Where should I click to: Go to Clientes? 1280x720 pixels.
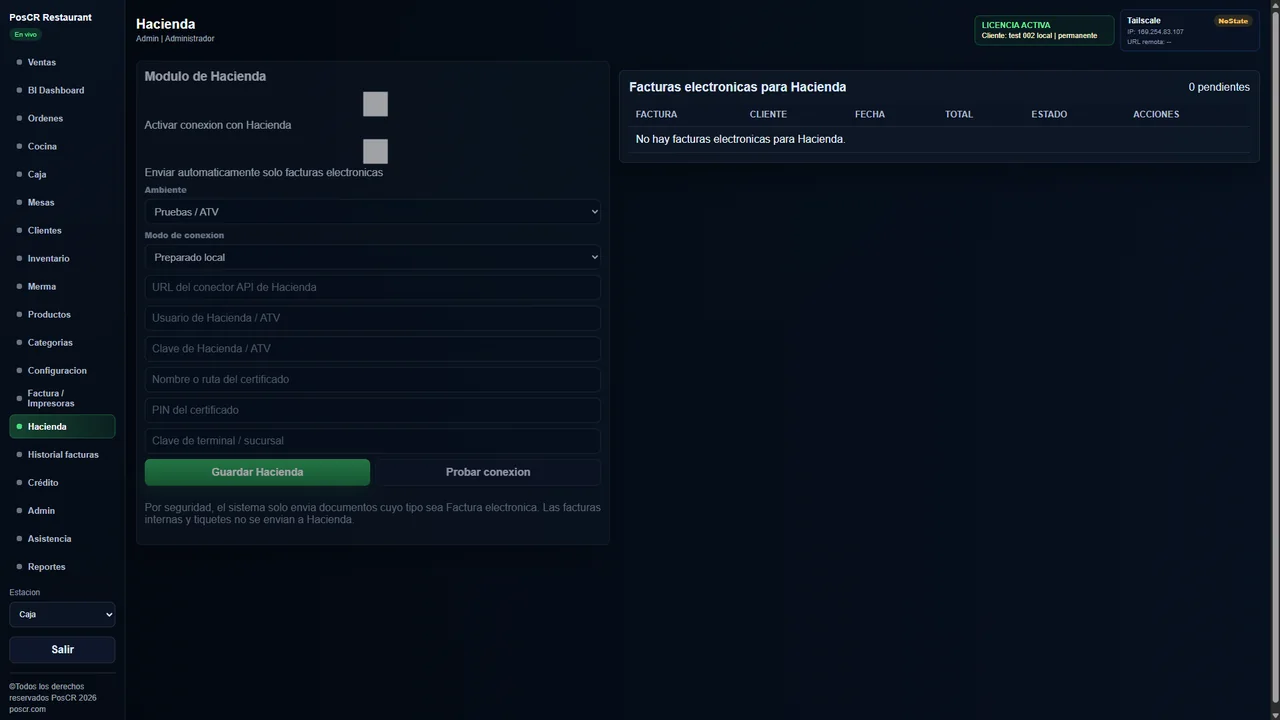point(62,230)
